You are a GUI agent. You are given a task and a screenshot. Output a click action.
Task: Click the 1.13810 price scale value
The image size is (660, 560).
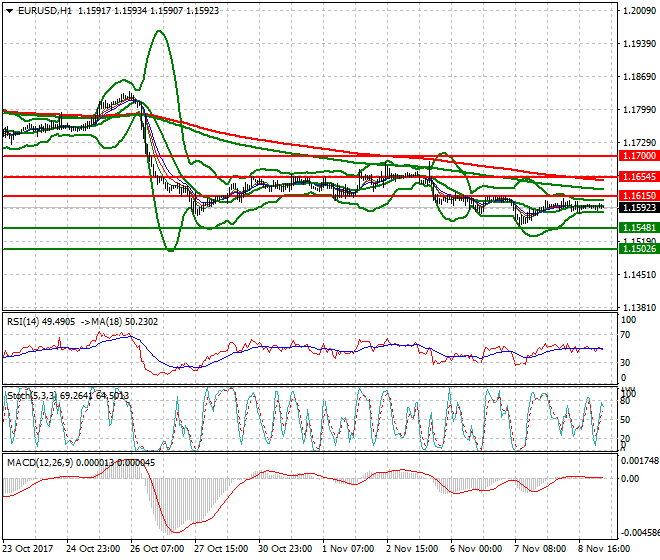[x=638, y=308]
